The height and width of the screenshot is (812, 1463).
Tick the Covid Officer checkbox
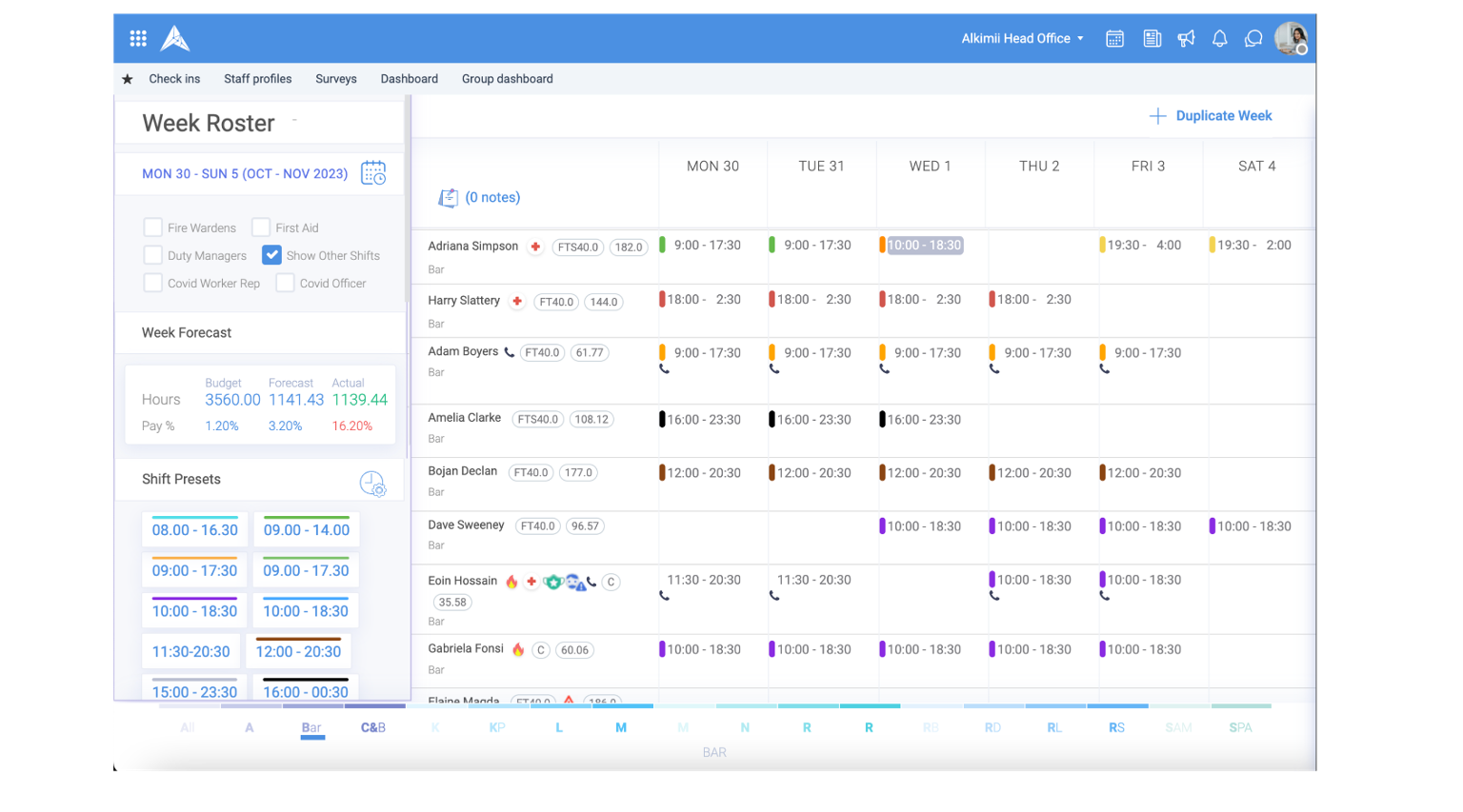[285, 283]
